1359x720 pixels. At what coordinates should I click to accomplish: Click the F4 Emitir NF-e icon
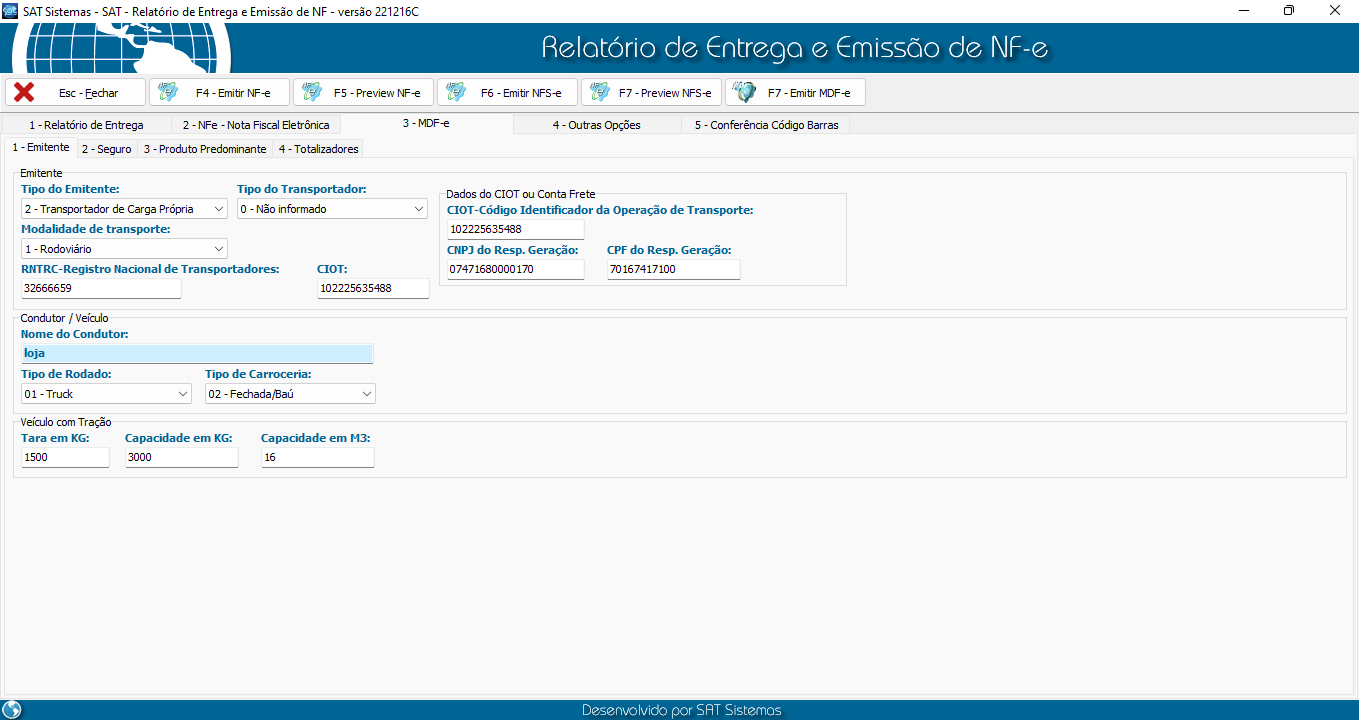tap(168, 93)
